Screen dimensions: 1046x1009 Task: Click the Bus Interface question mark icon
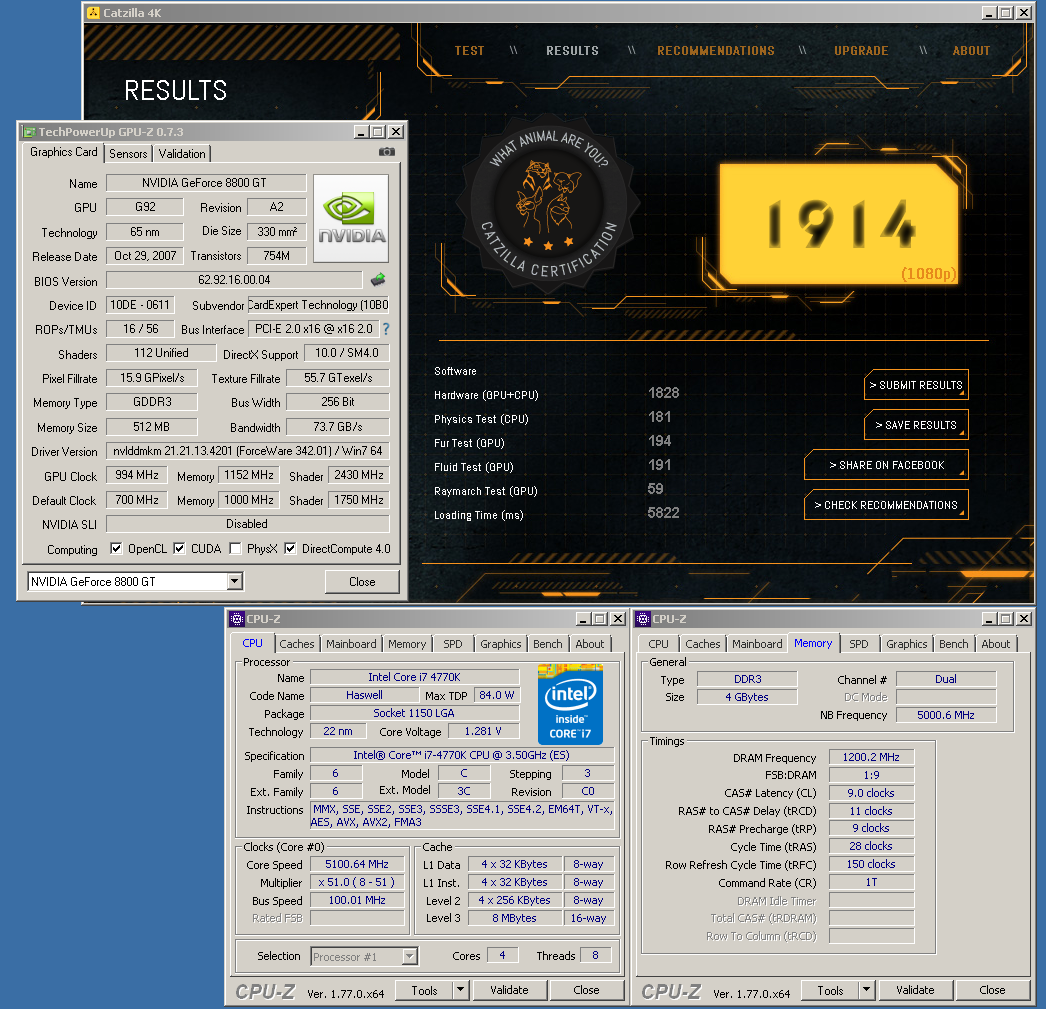pos(386,329)
